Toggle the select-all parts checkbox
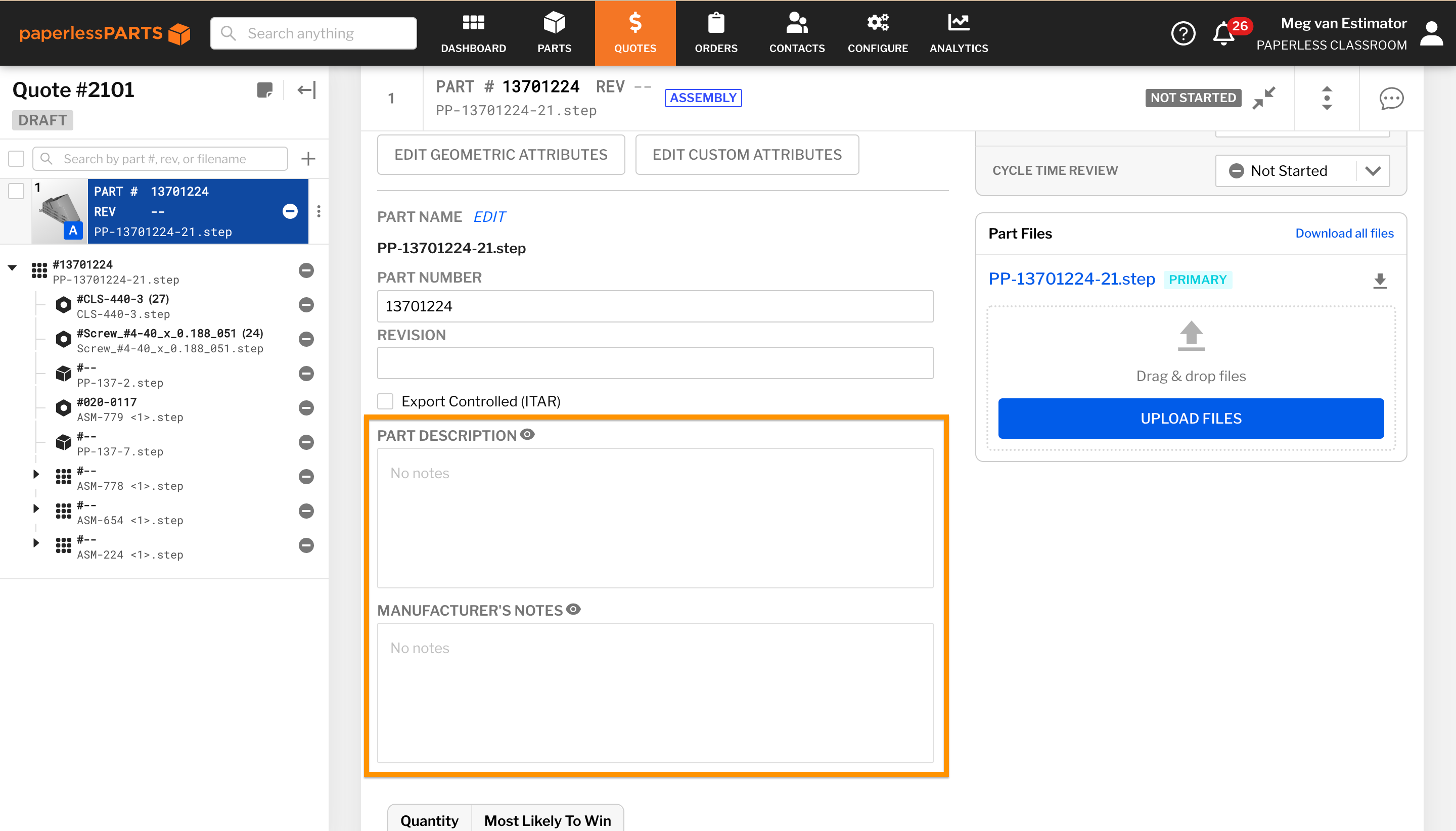 pyautogui.click(x=16, y=159)
